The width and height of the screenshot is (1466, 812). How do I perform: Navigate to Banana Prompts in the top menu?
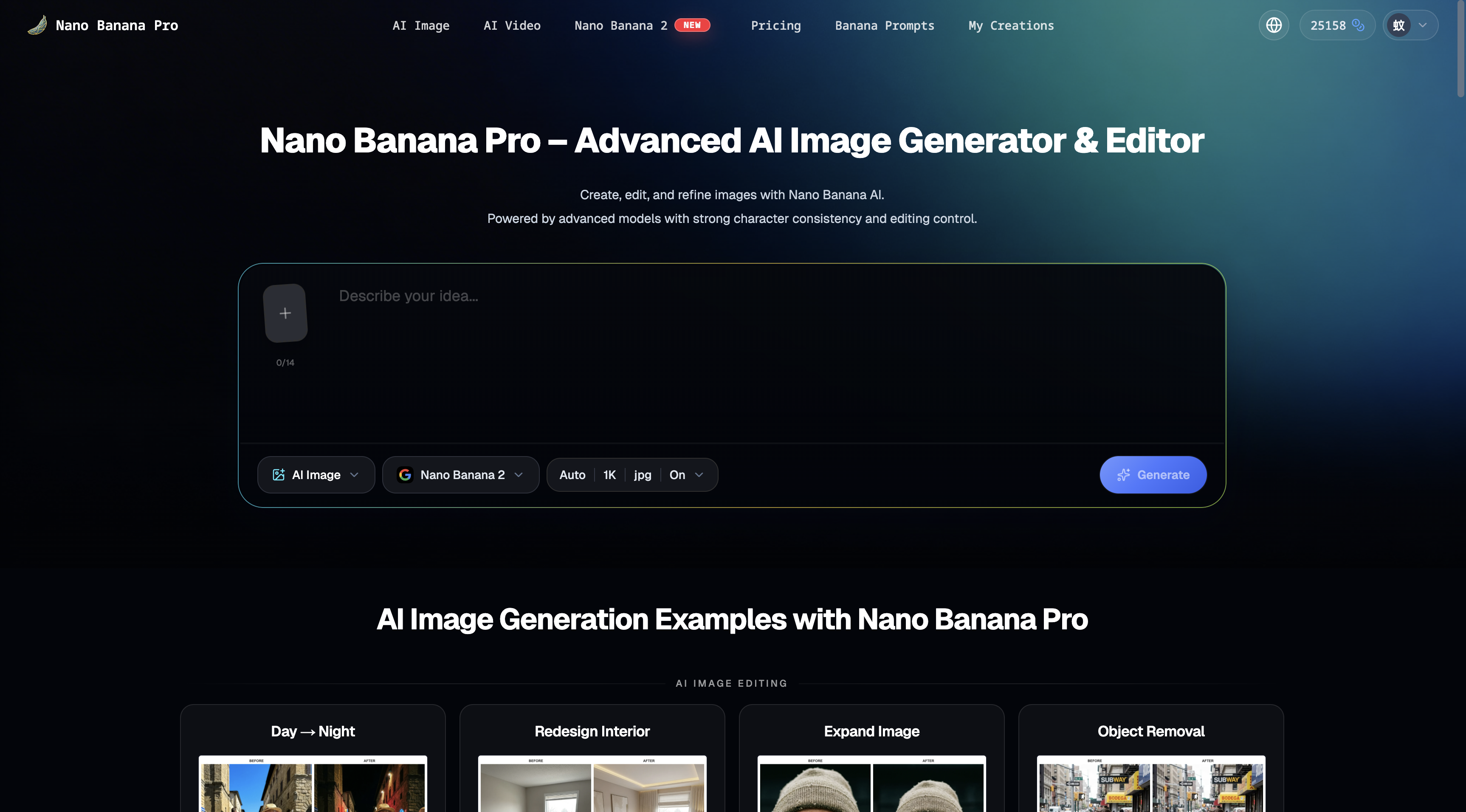pos(884,25)
